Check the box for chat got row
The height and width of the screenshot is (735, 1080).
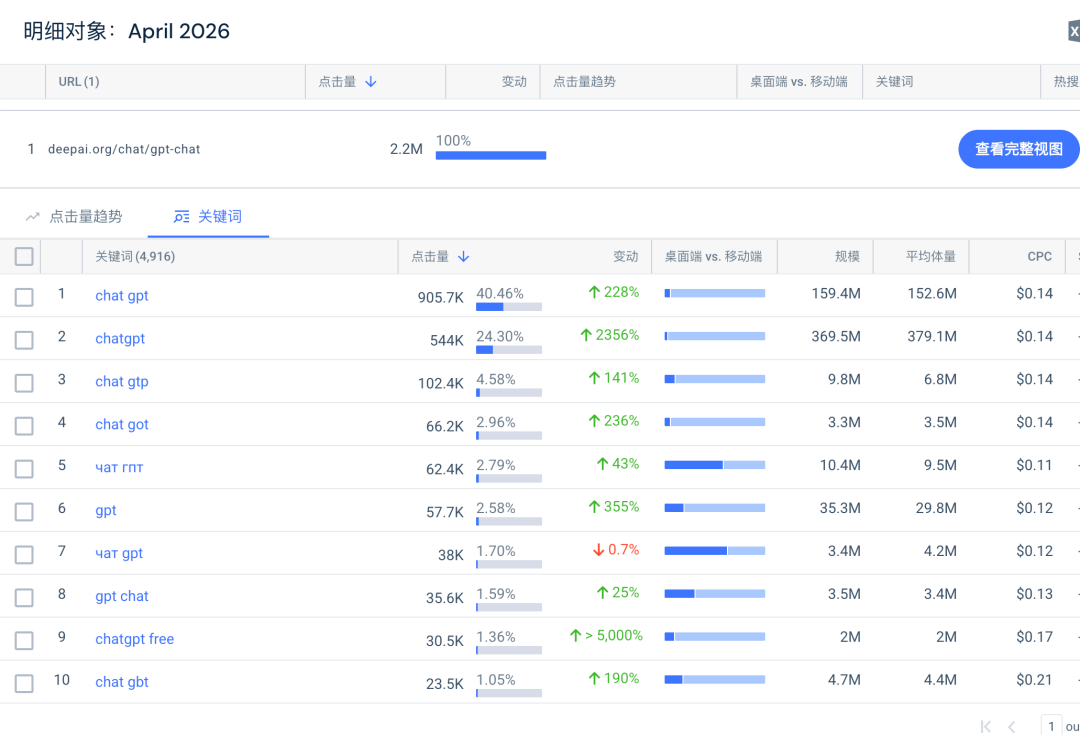(x=24, y=426)
